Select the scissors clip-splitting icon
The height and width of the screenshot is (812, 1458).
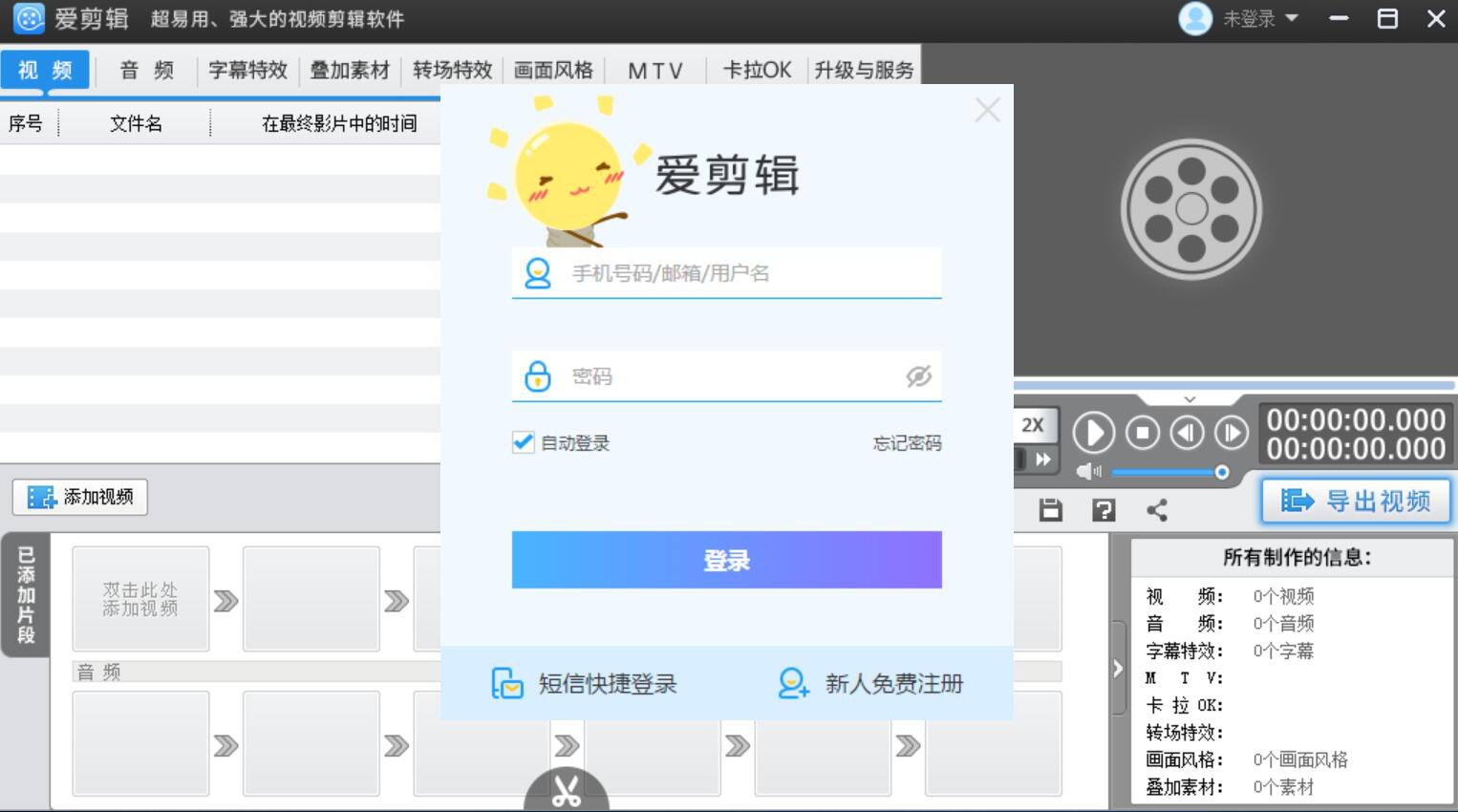pyautogui.click(x=566, y=791)
